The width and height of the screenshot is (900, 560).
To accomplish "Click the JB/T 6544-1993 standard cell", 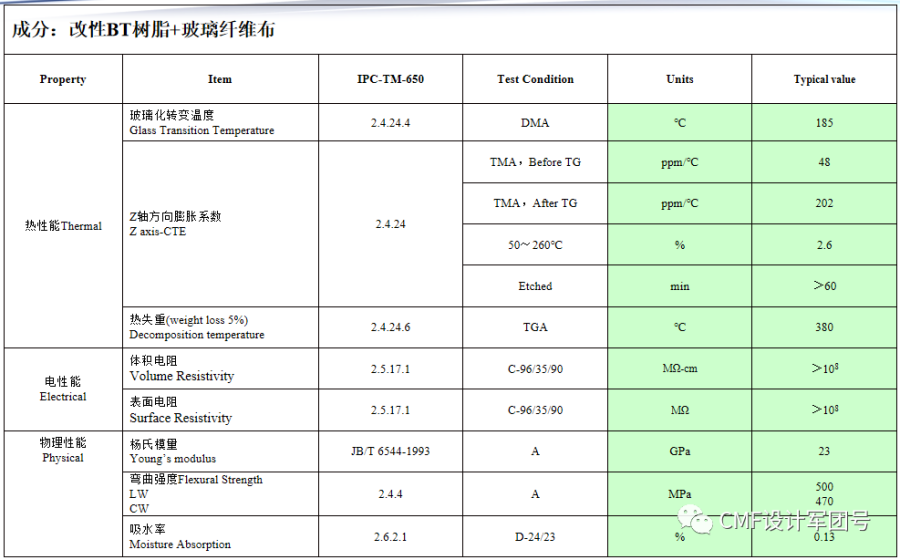I will click(390, 451).
